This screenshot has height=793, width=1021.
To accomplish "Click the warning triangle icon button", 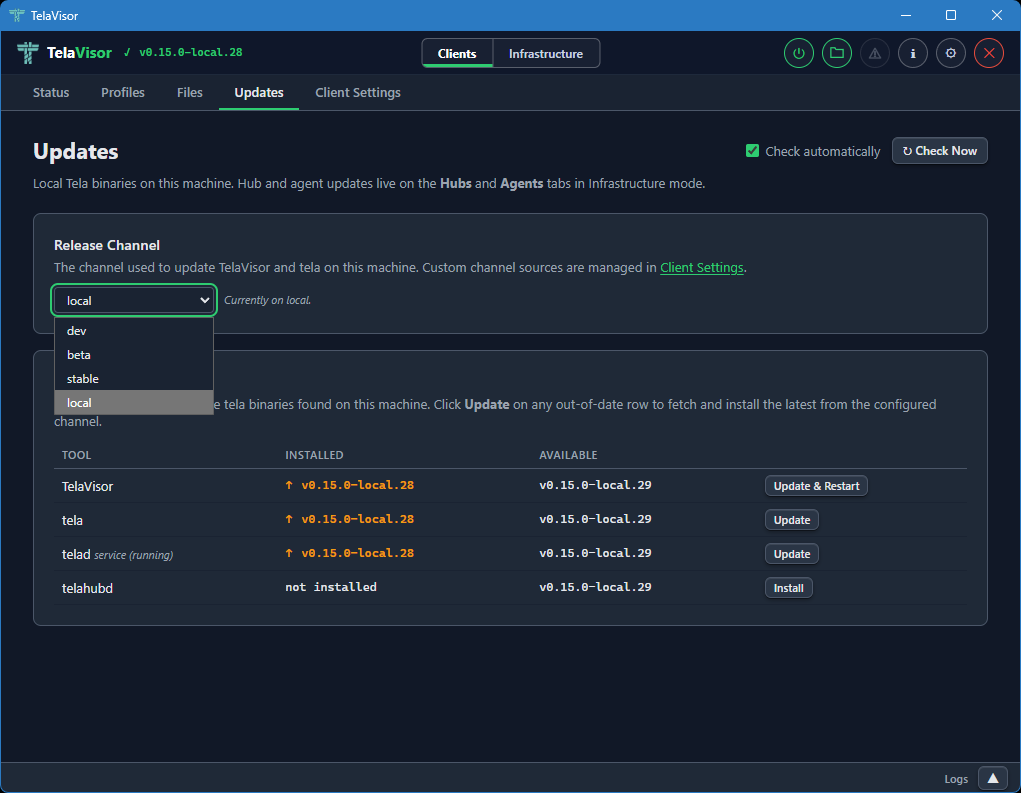I will [x=874, y=53].
